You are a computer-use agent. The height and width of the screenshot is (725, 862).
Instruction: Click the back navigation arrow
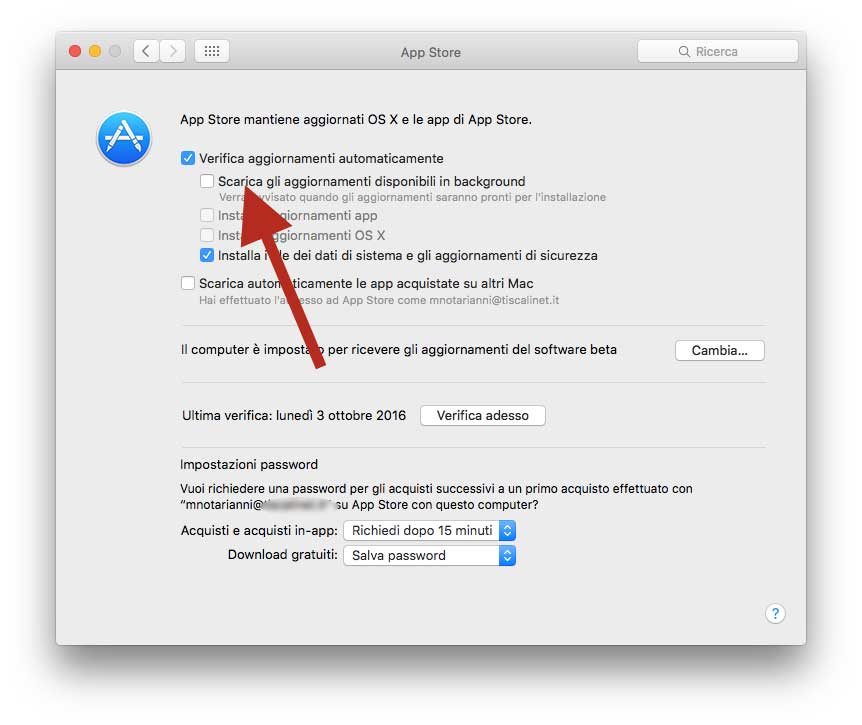146,51
